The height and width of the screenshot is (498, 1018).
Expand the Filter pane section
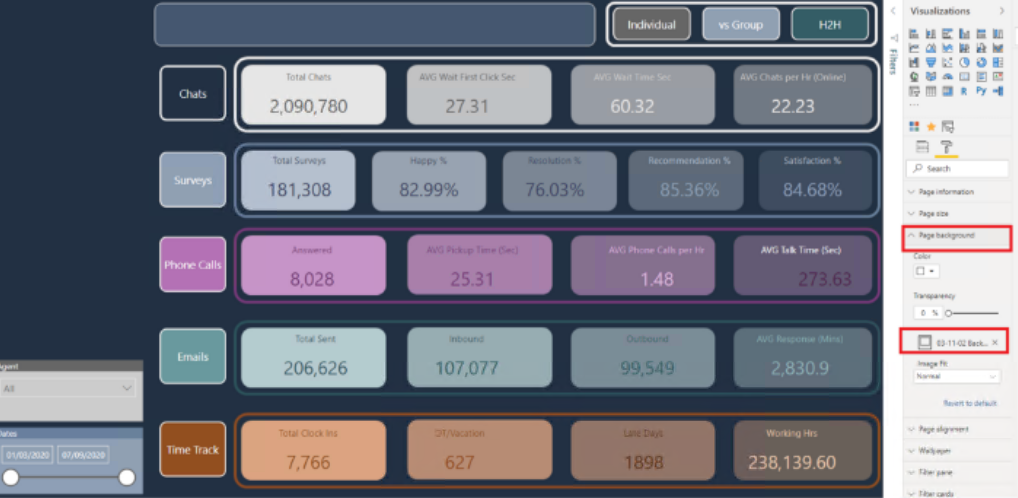[x=959, y=472]
